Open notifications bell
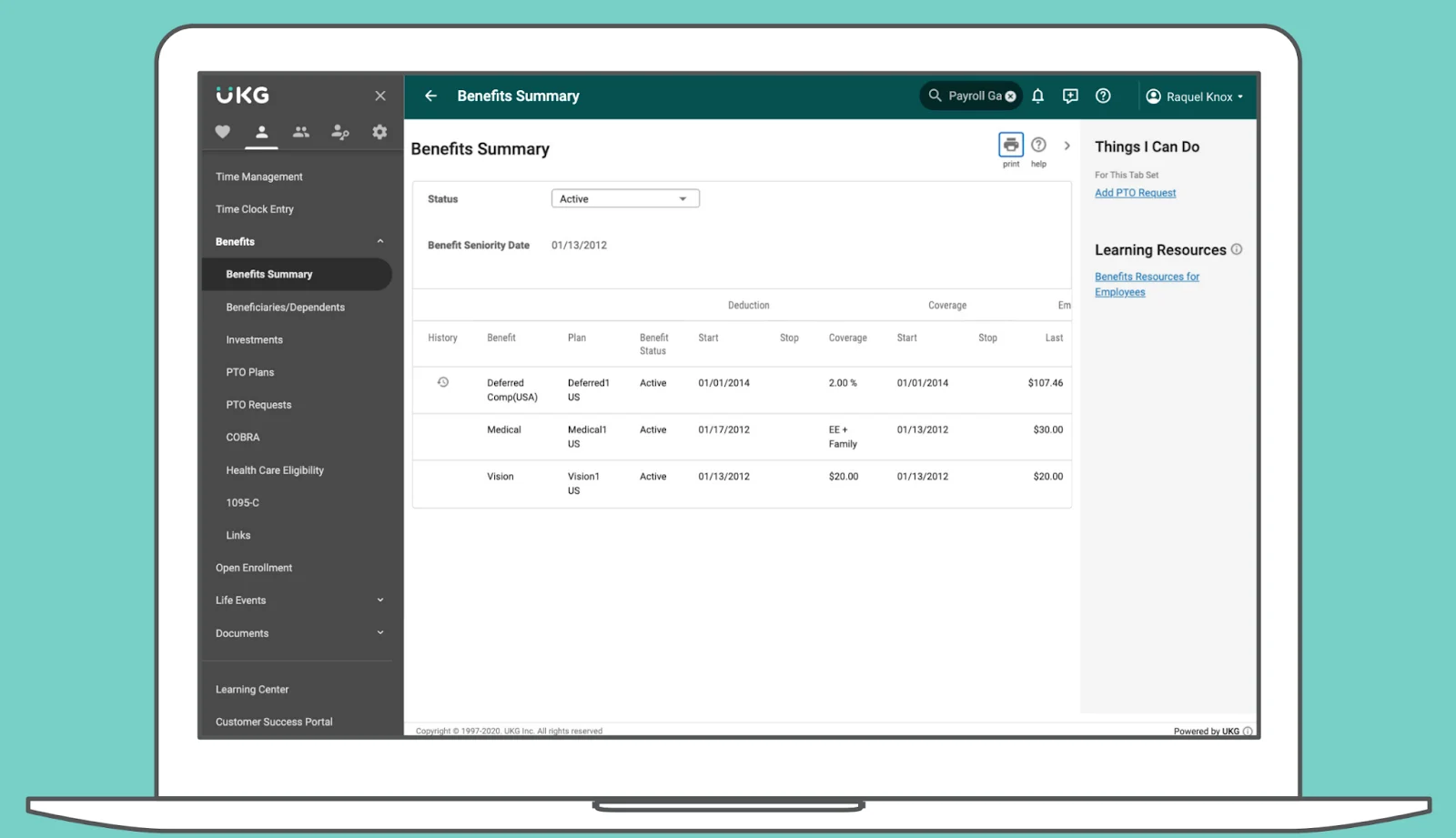The width and height of the screenshot is (1456, 838). pos(1037,96)
